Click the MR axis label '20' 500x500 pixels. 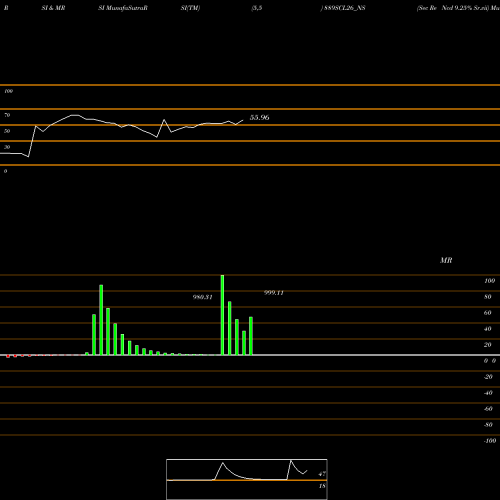pos(488,345)
